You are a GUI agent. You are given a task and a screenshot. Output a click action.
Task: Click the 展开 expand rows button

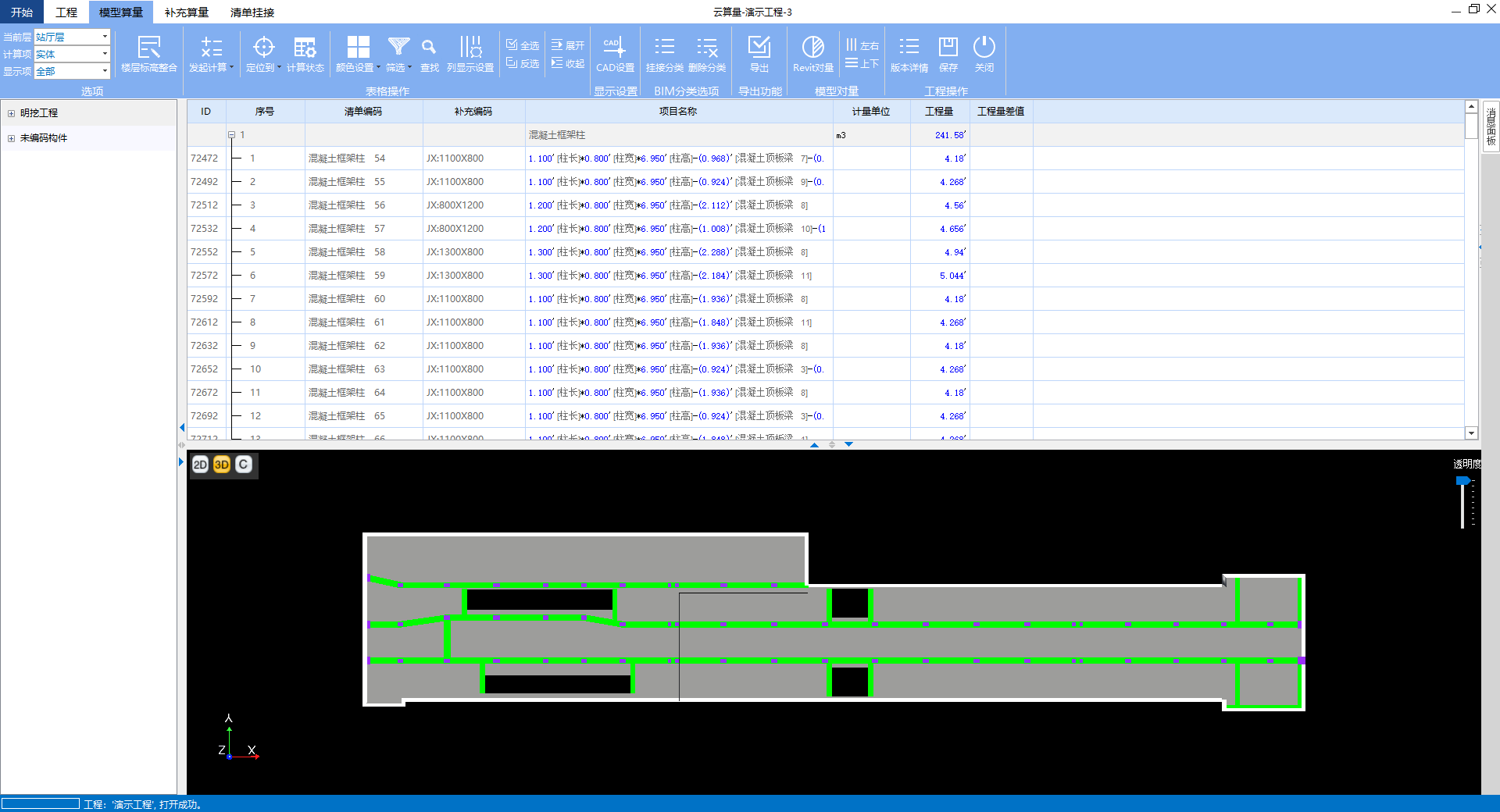point(568,45)
